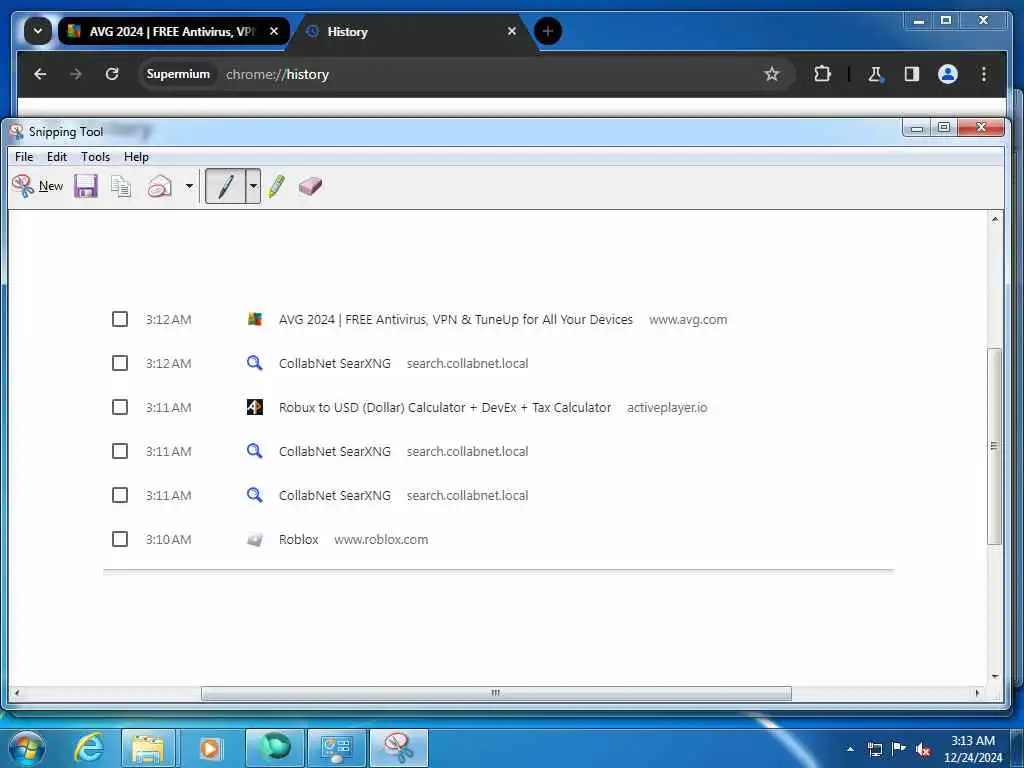
Task: Open AVG 2024 FREE Antivirus history link
Action: (456, 319)
